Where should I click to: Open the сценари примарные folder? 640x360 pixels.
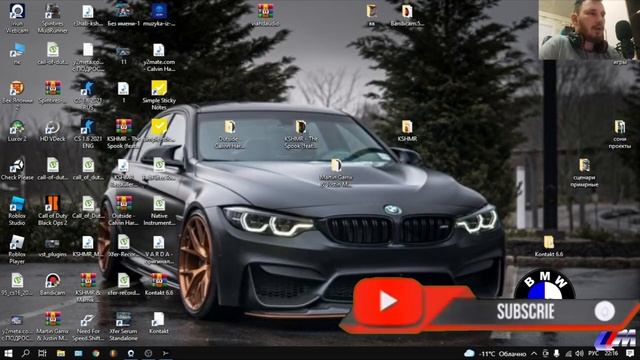coord(584,173)
